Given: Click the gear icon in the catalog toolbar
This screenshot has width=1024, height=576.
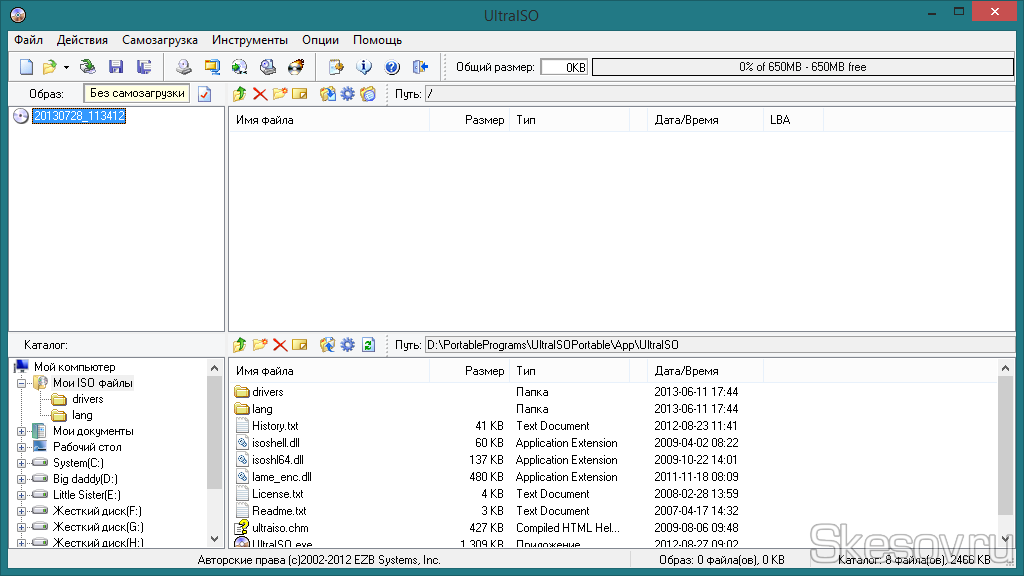Looking at the screenshot, I should (x=347, y=345).
